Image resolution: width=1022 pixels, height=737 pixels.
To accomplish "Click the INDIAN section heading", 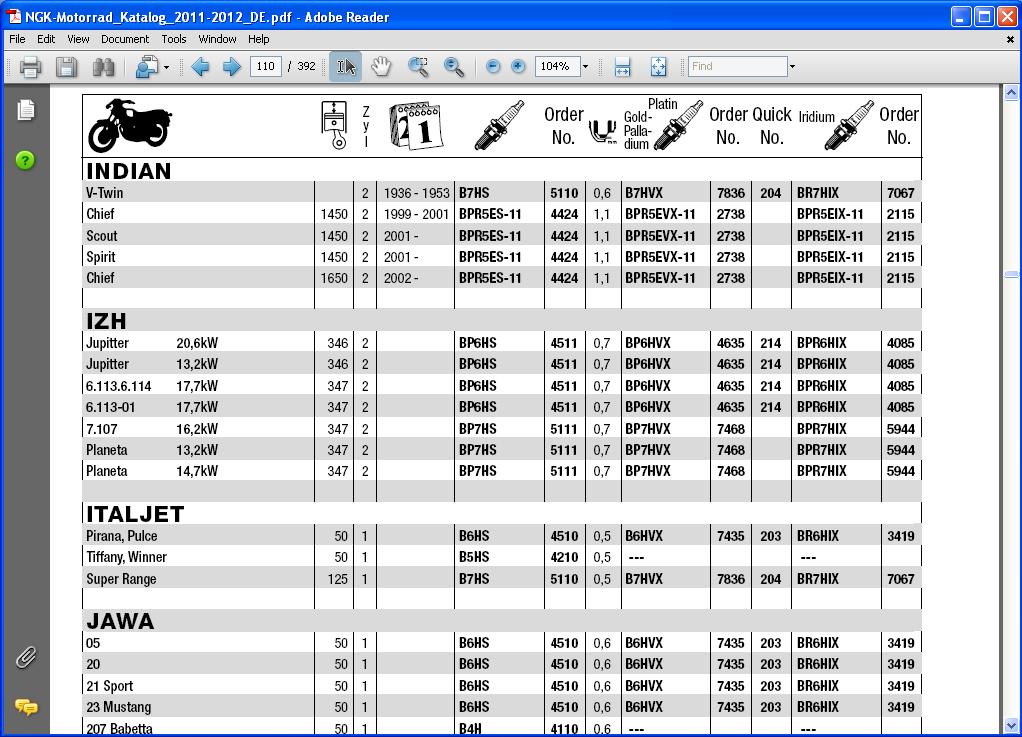I will click(x=128, y=171).
